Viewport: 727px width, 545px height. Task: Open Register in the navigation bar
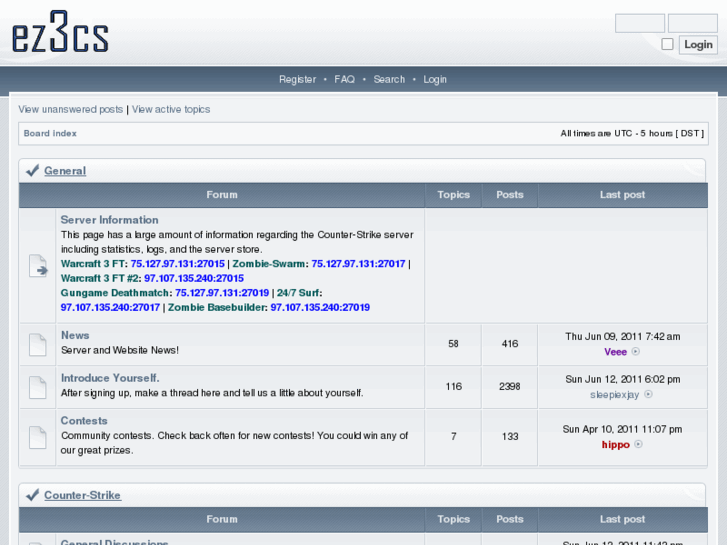click(x=297, y=79)
